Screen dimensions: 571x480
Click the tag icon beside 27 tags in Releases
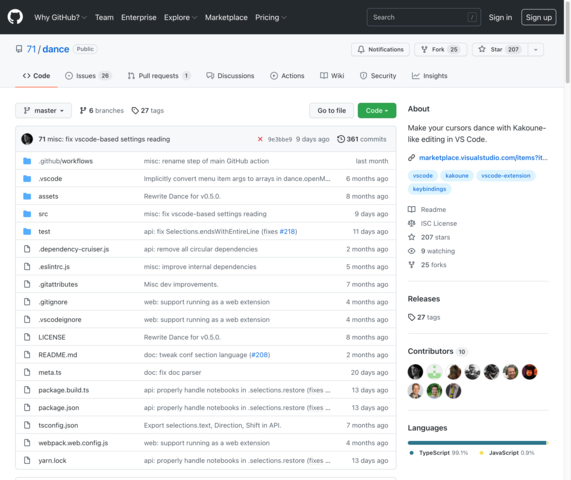coord(411,317)
